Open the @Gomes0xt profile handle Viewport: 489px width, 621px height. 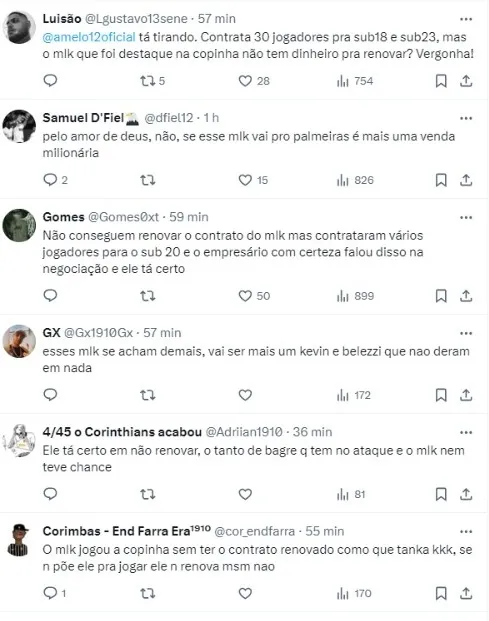coord(123,217)
